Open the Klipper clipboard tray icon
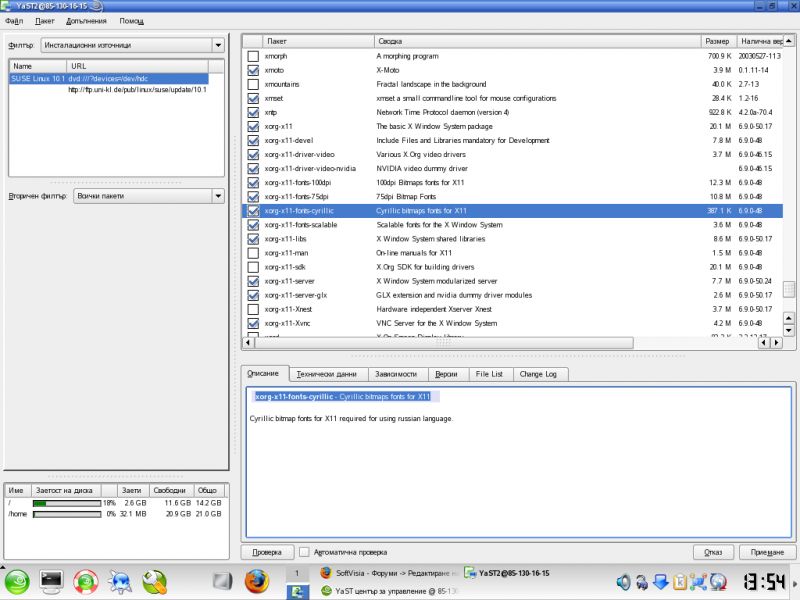Image resolution: width=800 pixels, height=600 pixels. pyautogui.click(x=680, y=582)
